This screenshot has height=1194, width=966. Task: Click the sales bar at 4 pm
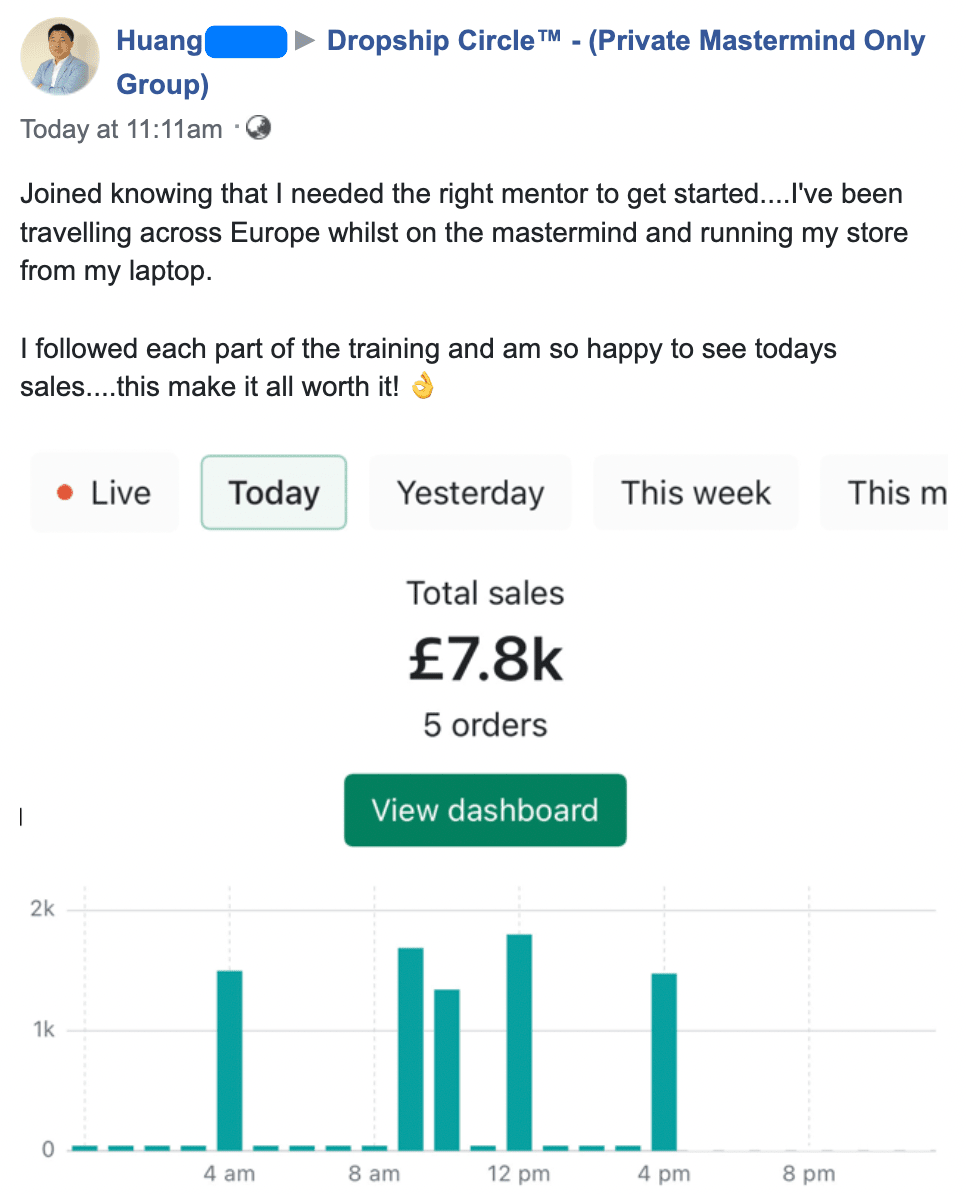664,1061
